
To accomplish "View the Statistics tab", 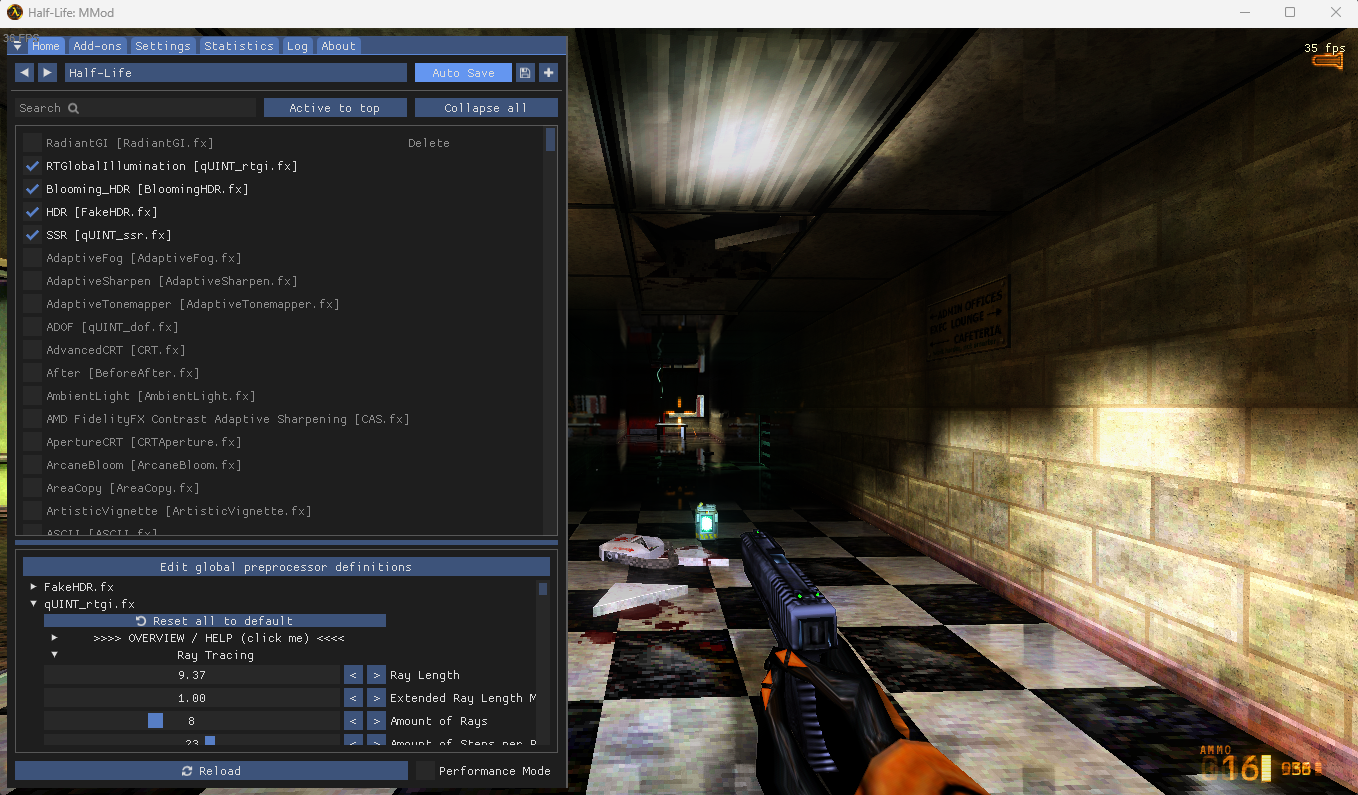I will click(x=239, y=46).
